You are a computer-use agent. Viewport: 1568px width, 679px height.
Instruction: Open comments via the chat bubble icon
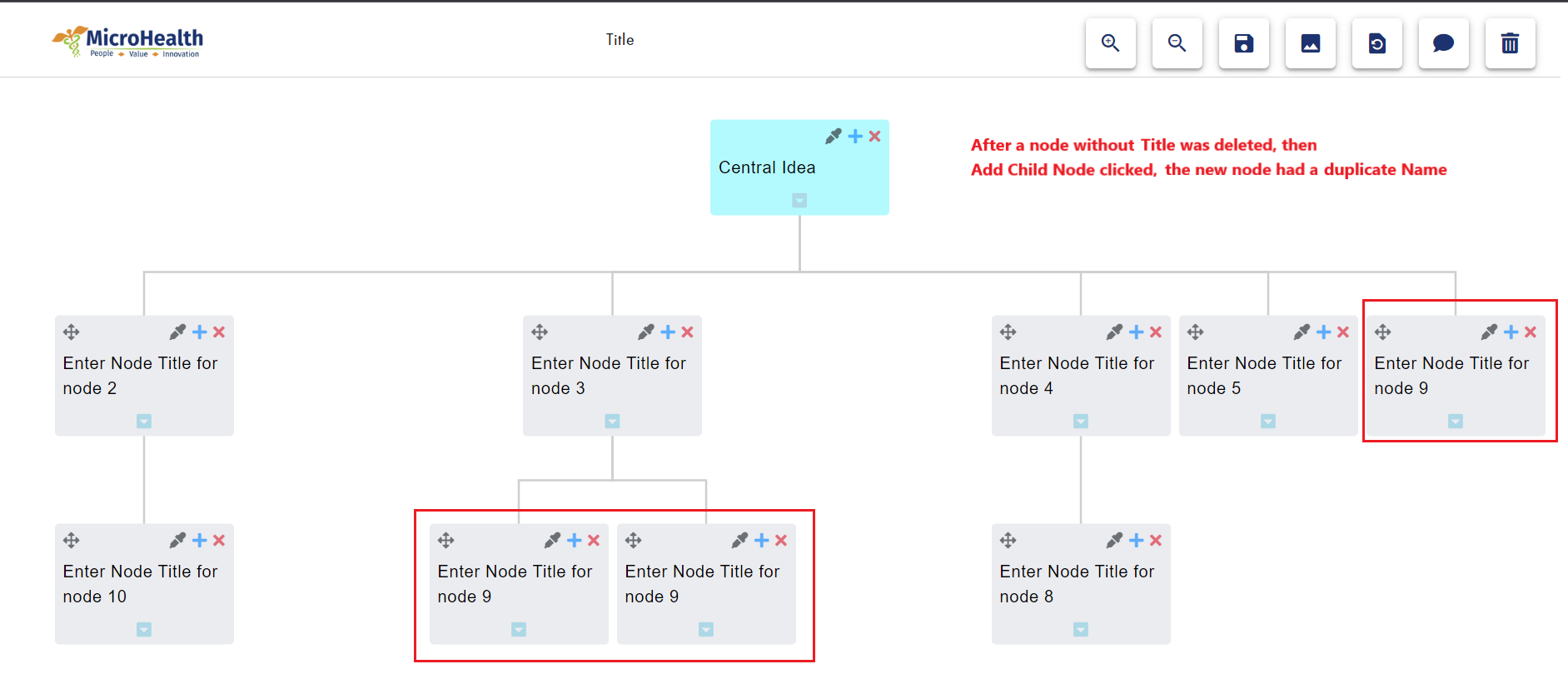(1443, 43)
